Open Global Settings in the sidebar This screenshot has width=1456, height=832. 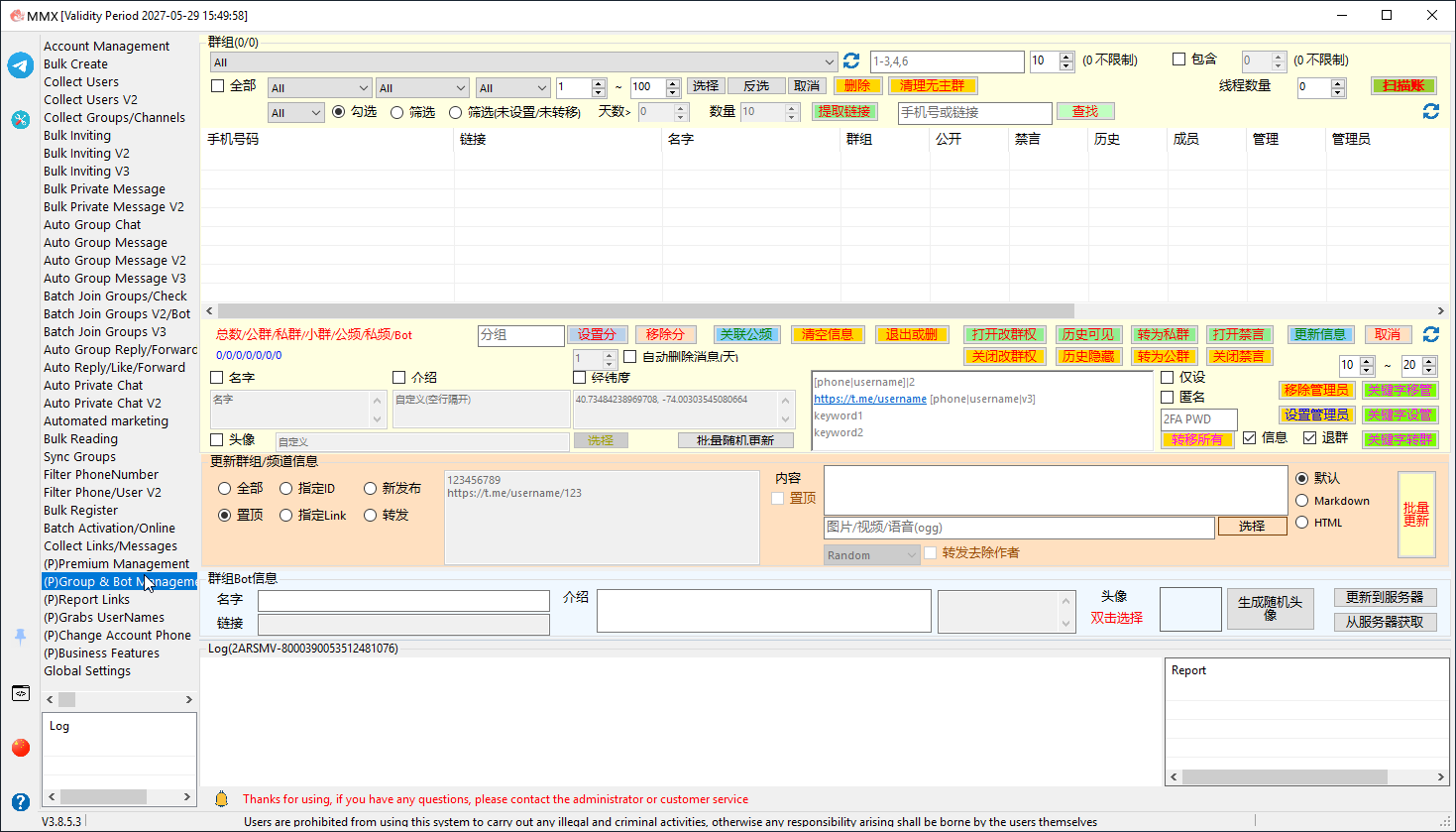(x=87, y=671)
